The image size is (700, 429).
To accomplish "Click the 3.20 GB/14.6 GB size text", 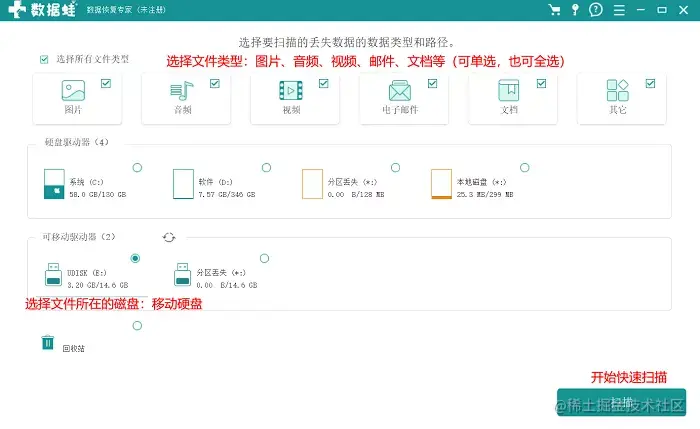I will (98, 285).
